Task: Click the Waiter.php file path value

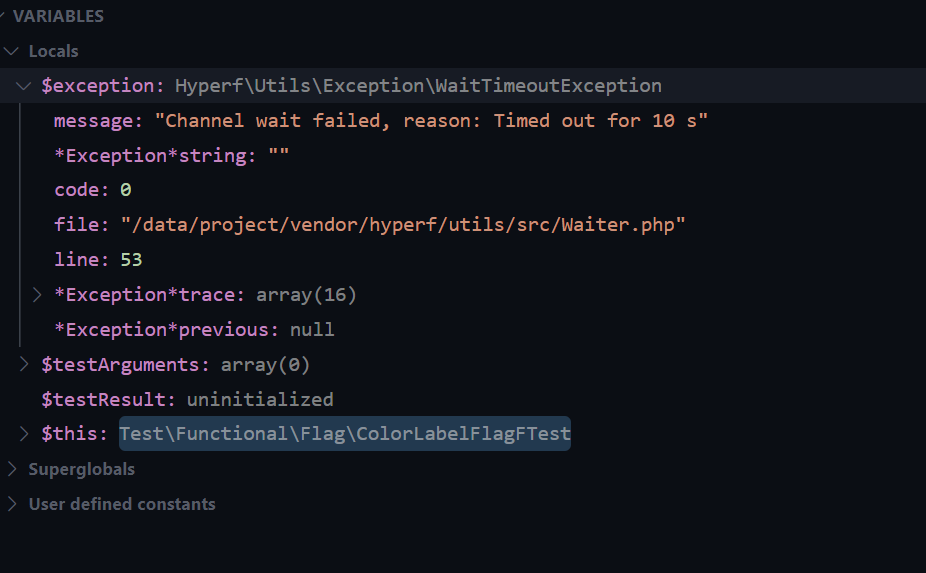Action: (x=403, y=224)
